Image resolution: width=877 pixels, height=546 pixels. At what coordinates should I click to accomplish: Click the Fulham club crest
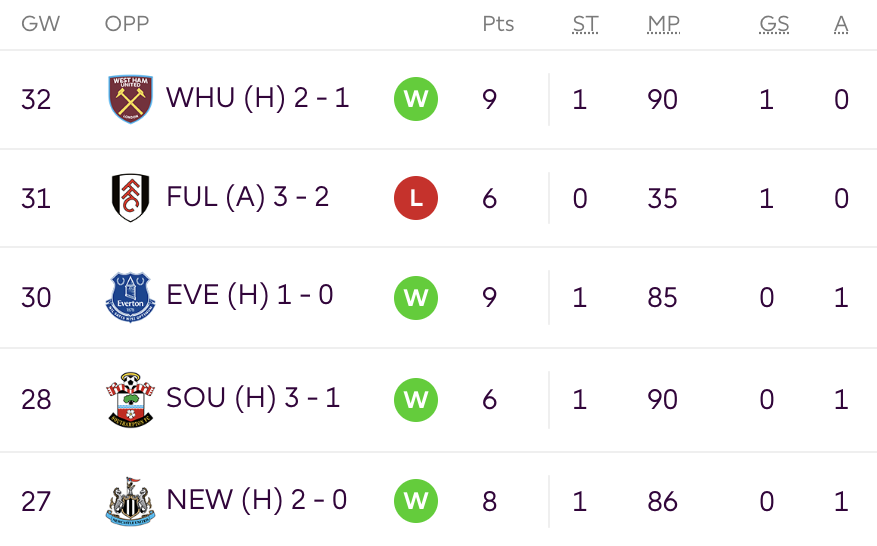click(130, 197)
